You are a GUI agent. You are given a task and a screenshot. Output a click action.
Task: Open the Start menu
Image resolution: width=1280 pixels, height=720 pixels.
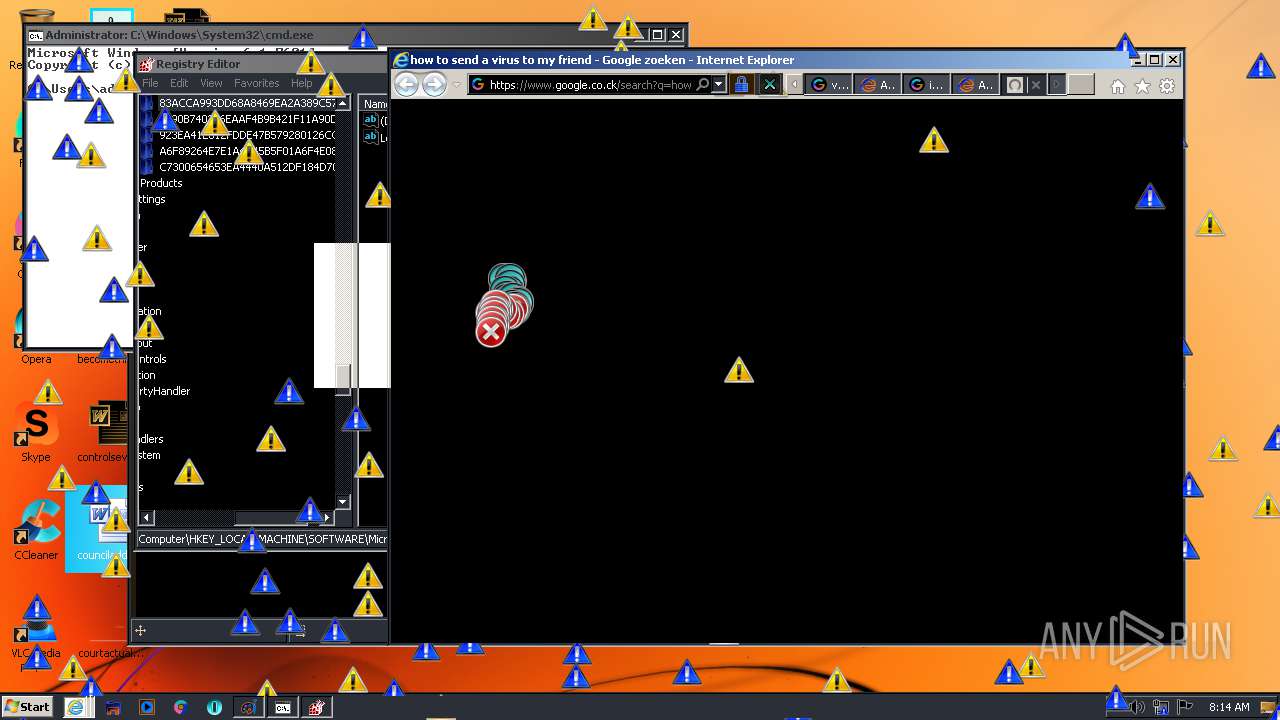coord(27,707)
